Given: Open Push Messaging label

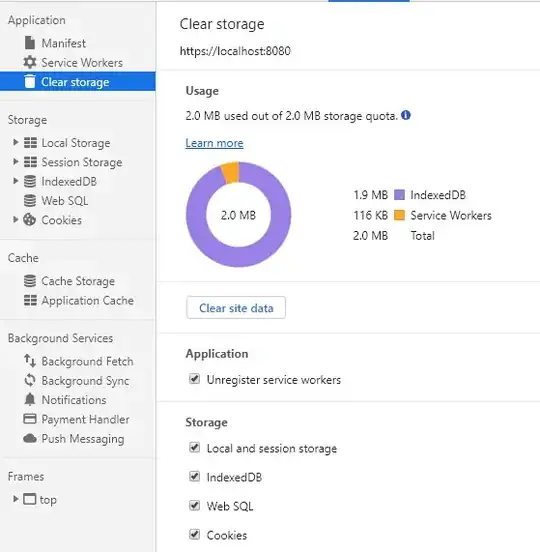Looking at the screenshot, I should (x=83, y=439).
